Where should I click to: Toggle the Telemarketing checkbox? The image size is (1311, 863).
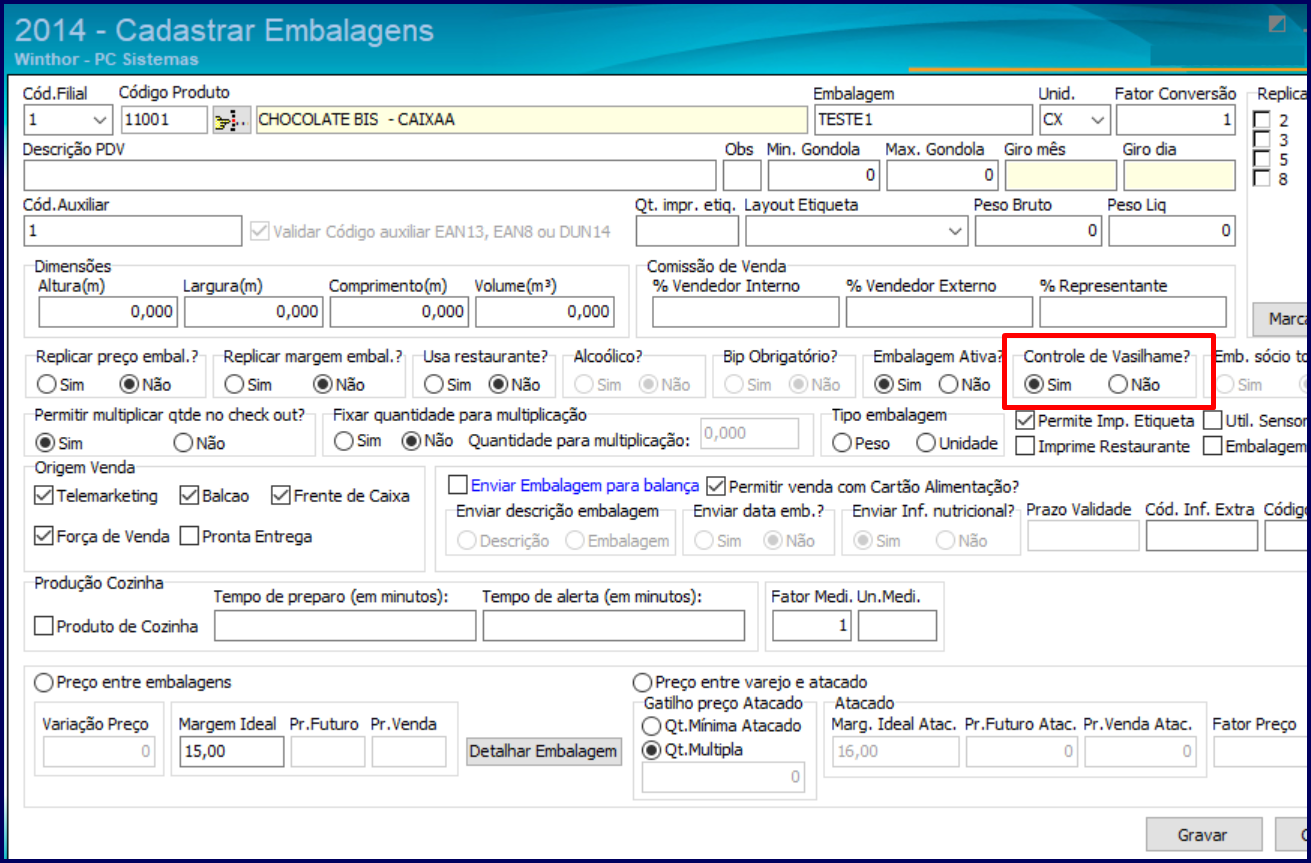click(x=43, y=495)
